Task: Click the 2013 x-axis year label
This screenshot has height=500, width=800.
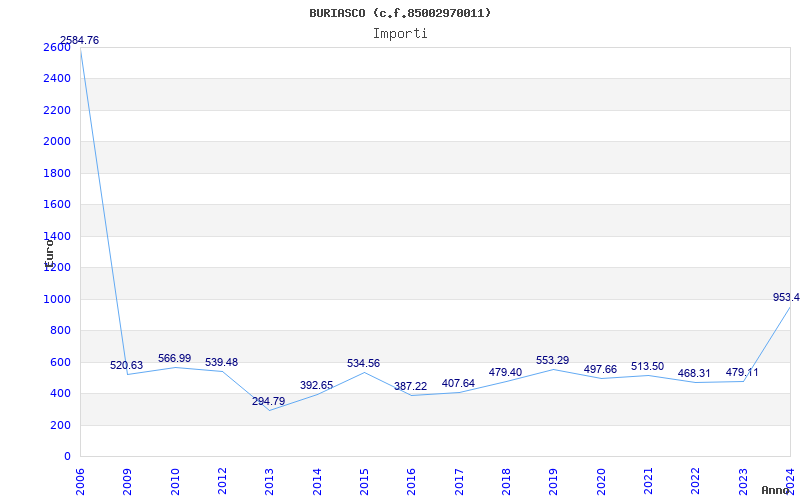Action: click(x=269, y=482)
